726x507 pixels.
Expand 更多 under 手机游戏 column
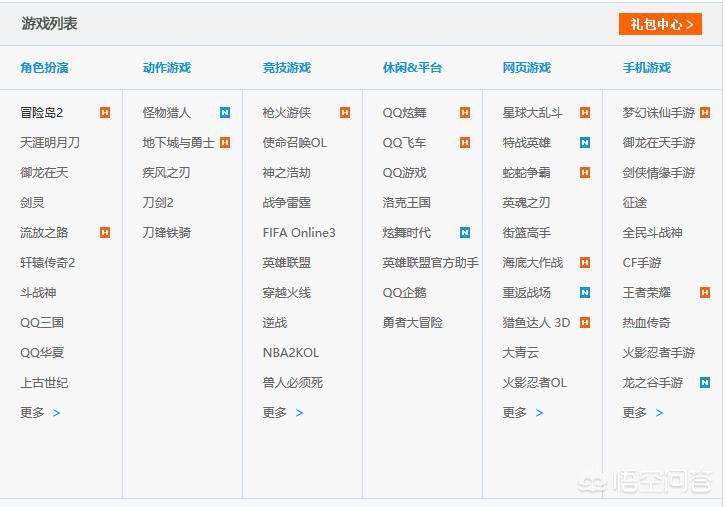(x=643, y=413)
